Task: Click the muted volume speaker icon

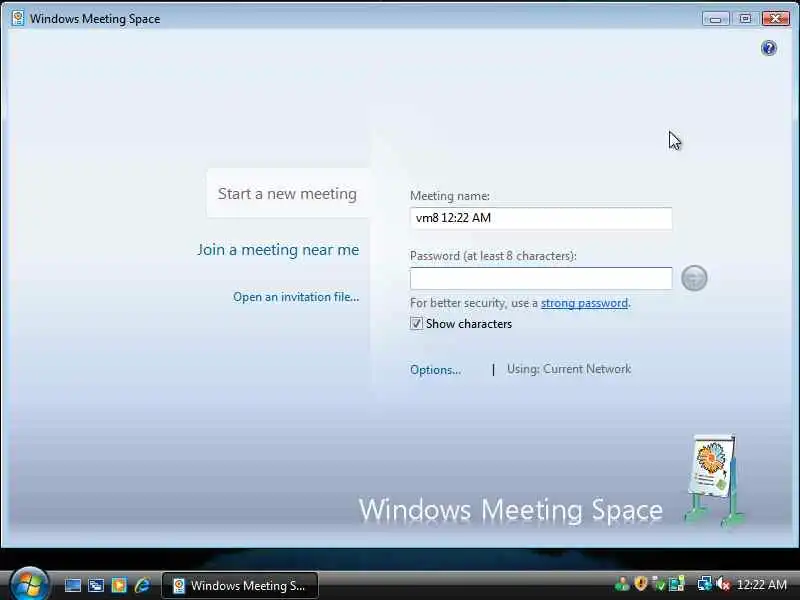Action: (x=723, y=584)
